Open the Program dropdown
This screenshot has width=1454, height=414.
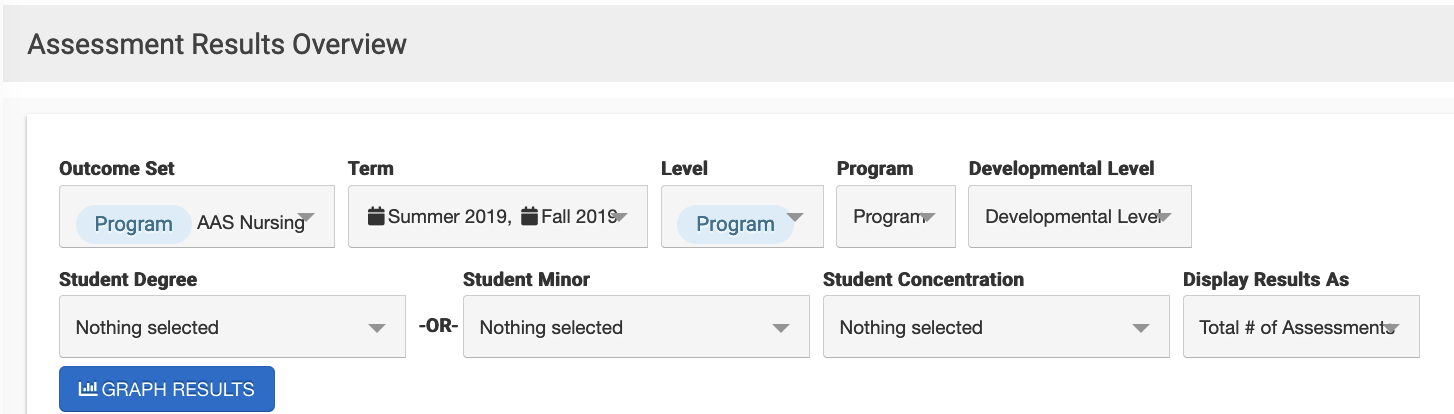tap(895, 216)
